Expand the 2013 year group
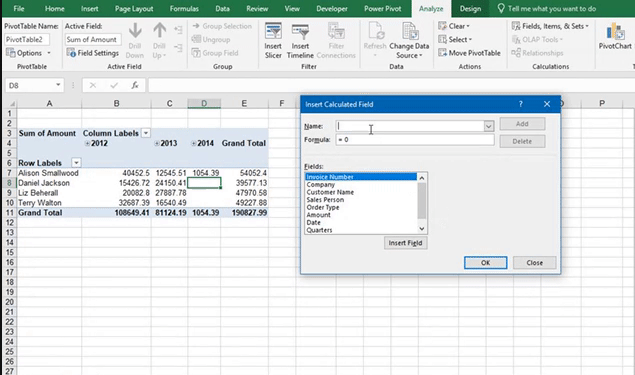 coord(156,143)
